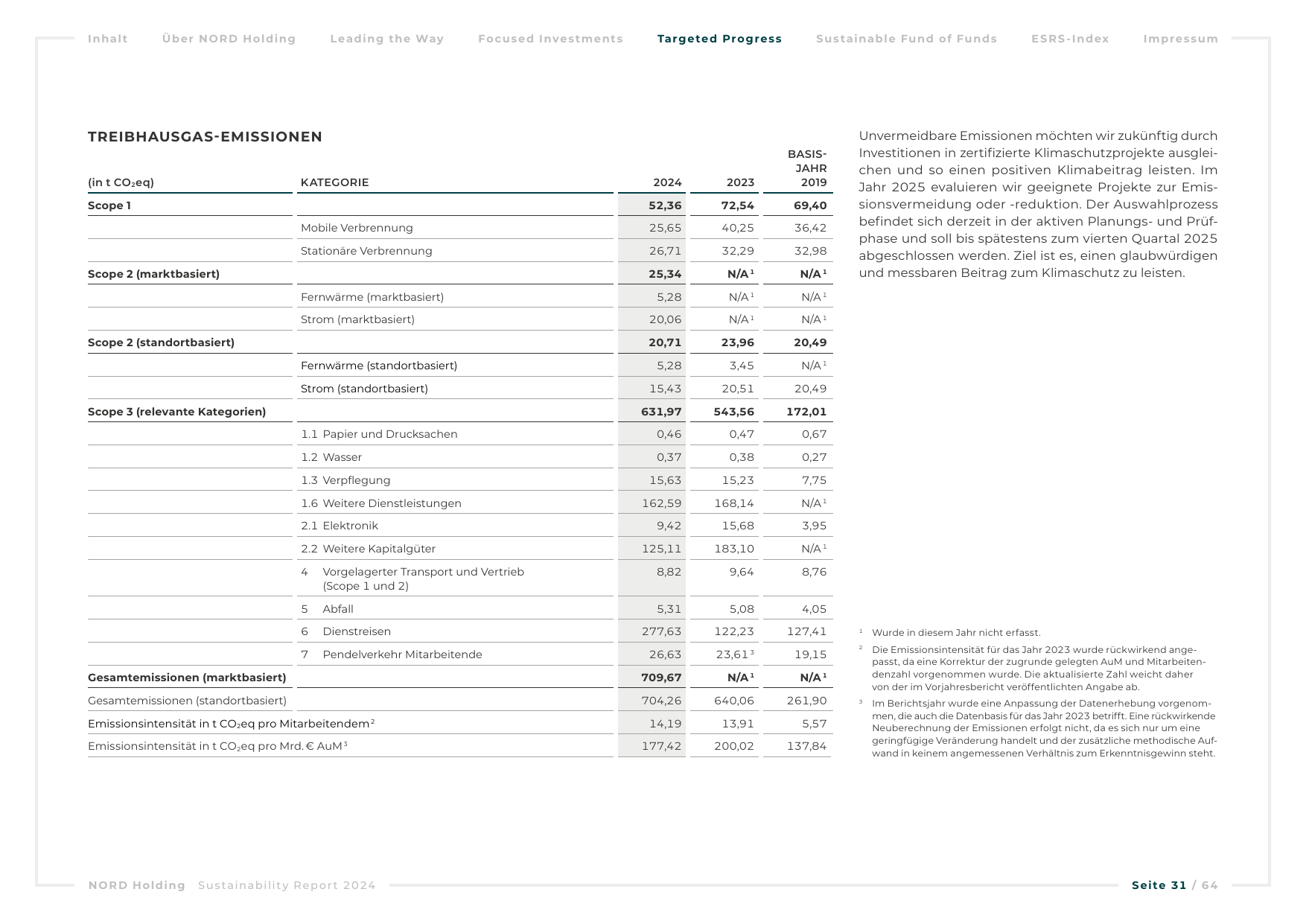1306x924 pixels.
Task: Select Scope 2 (marktbasiert) row label
Action: 153,274
